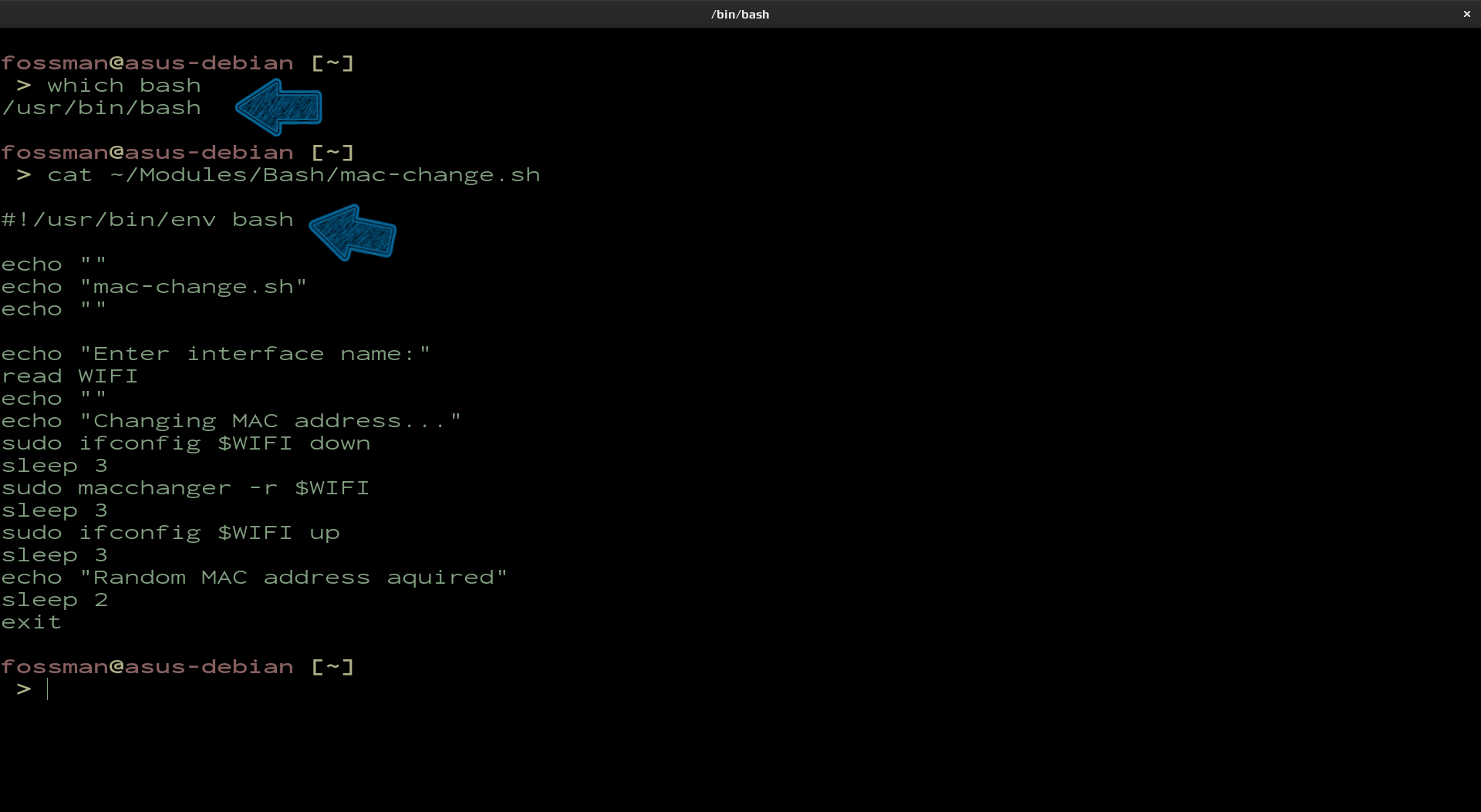Click the /bin/bash window title

740,14
